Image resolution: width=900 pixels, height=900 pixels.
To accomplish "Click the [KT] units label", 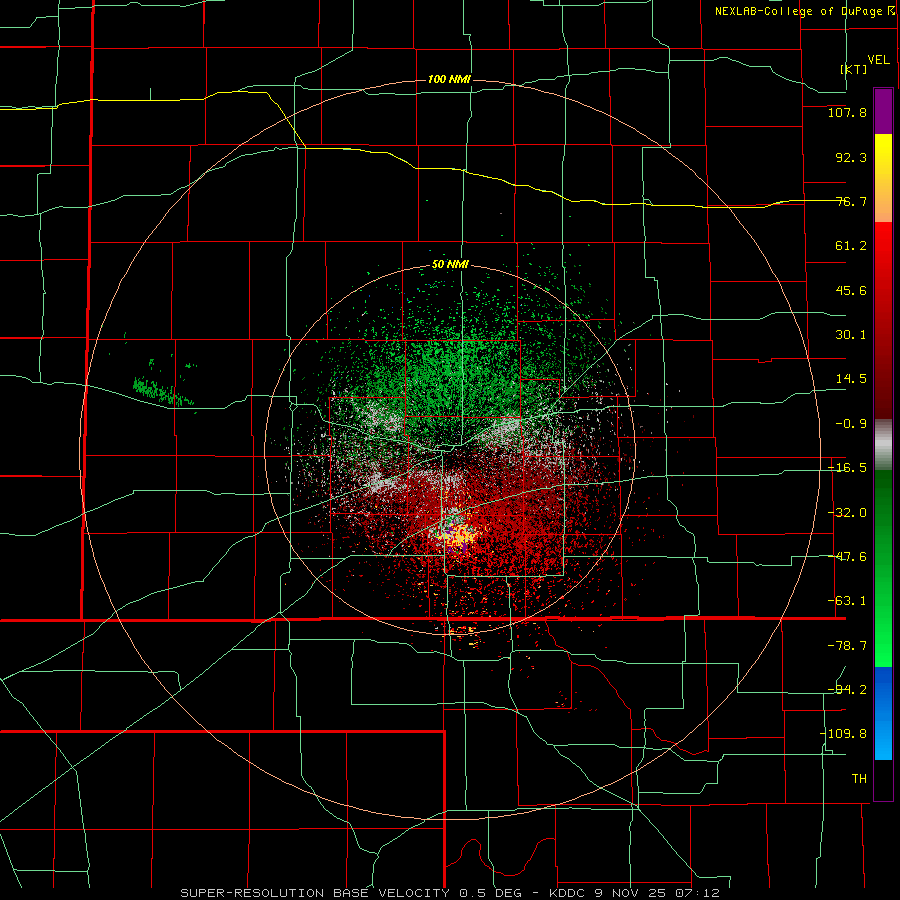I will tap(854, 69).
